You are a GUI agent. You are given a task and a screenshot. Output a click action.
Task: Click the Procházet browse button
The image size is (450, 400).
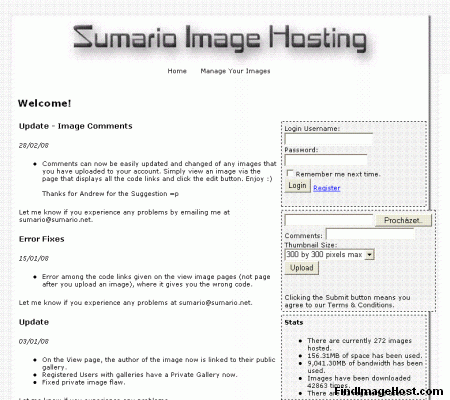[403, 220]
